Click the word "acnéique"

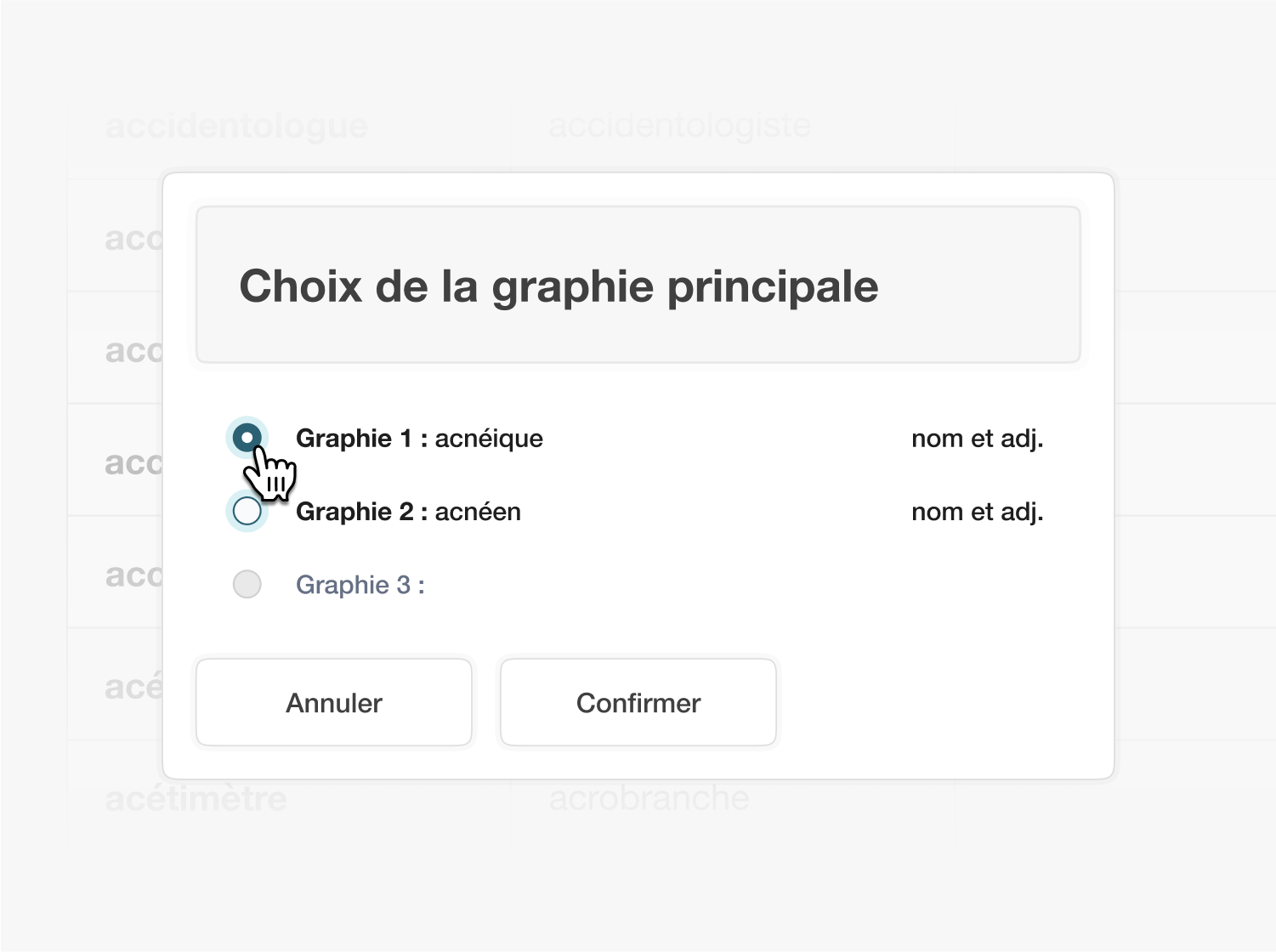click(x=489, y=439)
